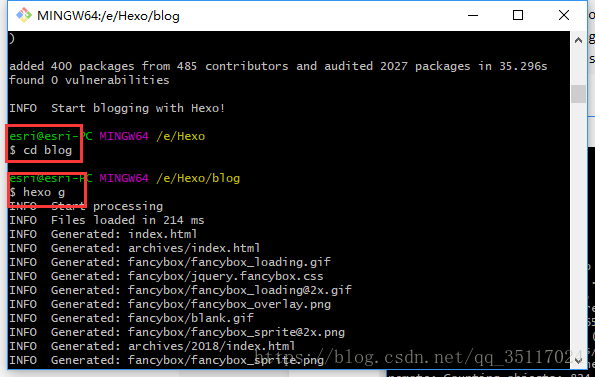
Task: Click the 'found 0 vulnerabilities' line
Action: (x=89, y=80)
